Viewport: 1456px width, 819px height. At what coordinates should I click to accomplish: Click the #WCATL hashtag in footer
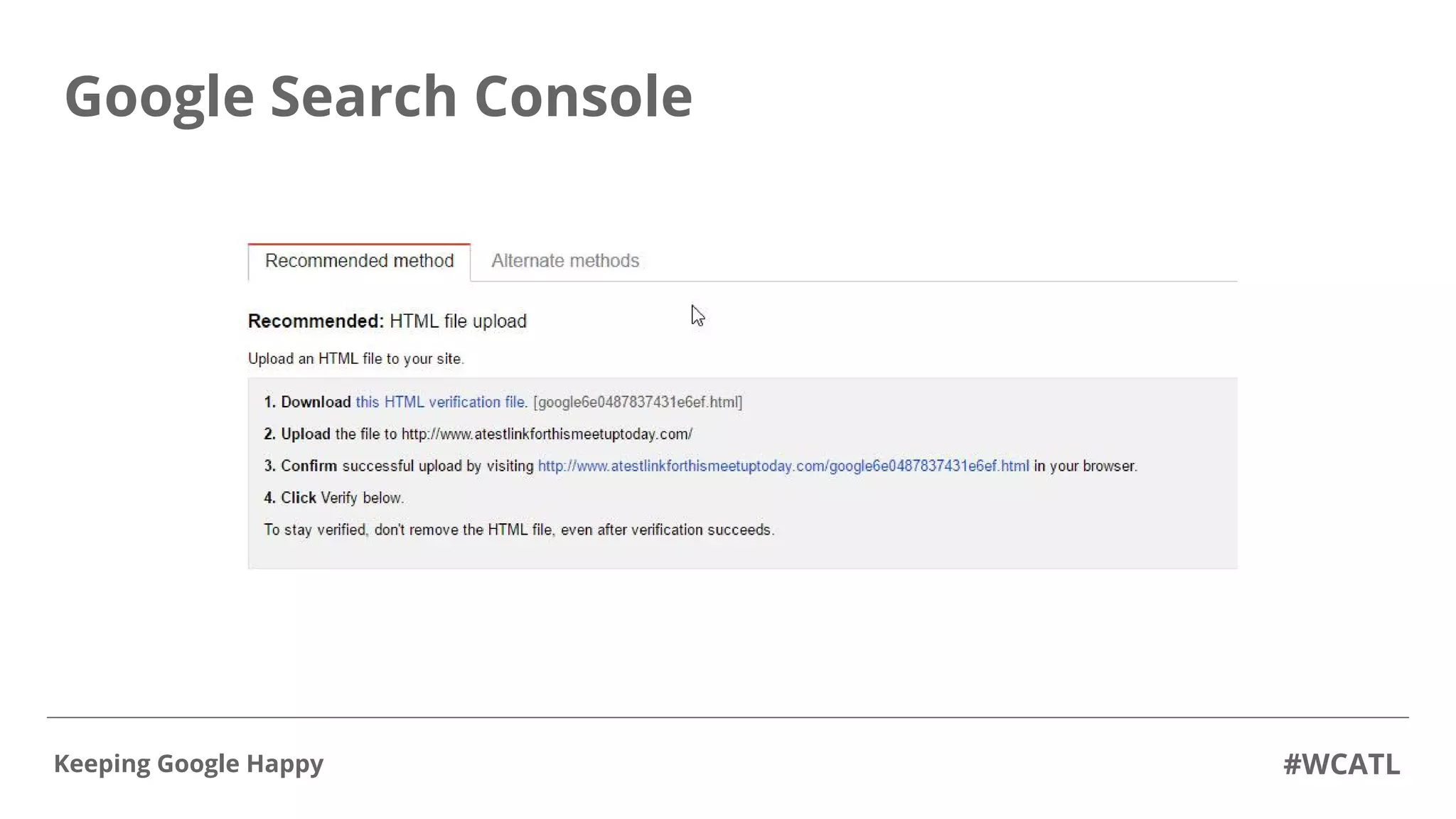point(1342,764)
